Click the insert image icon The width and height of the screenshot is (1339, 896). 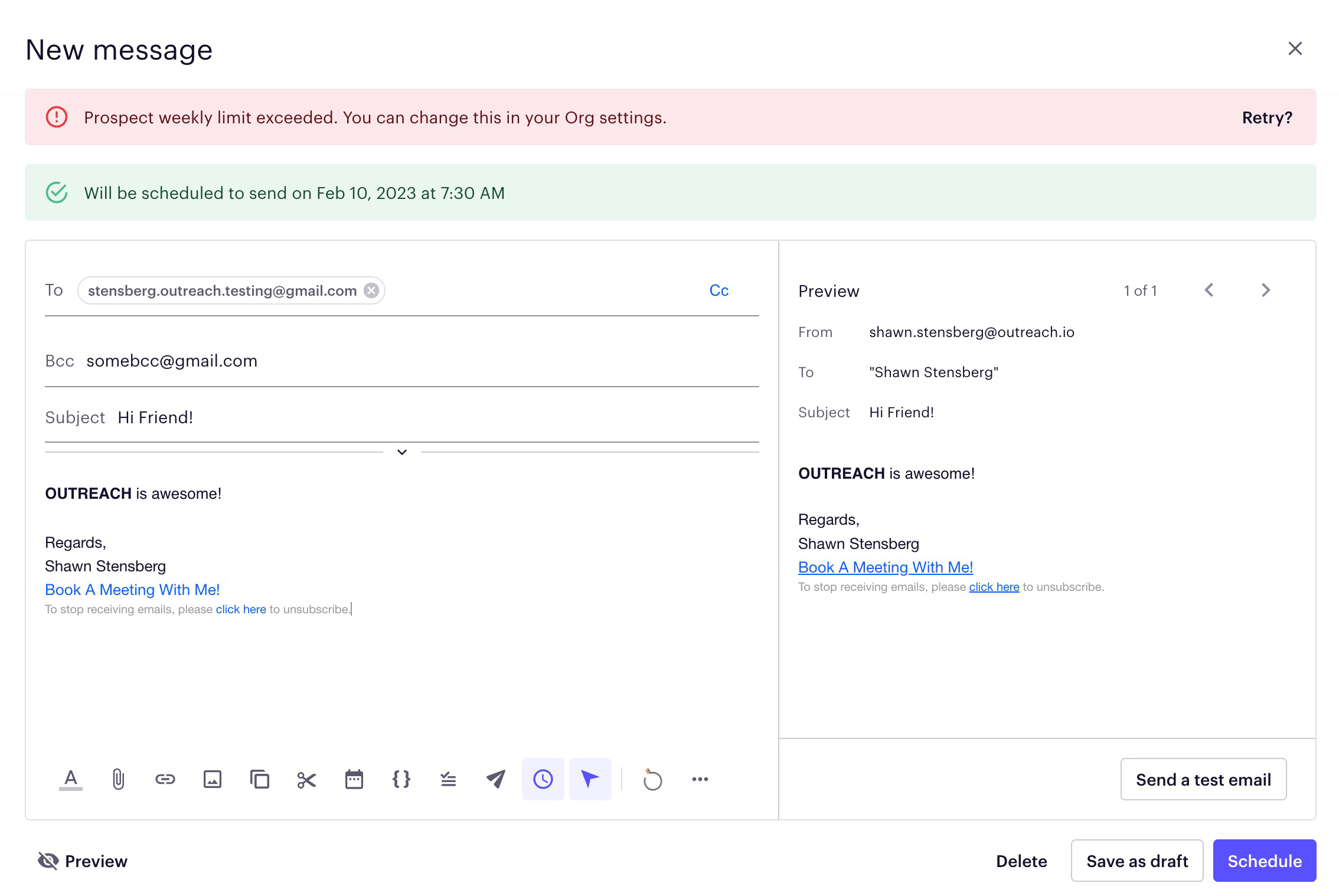[x=213, y=779]
